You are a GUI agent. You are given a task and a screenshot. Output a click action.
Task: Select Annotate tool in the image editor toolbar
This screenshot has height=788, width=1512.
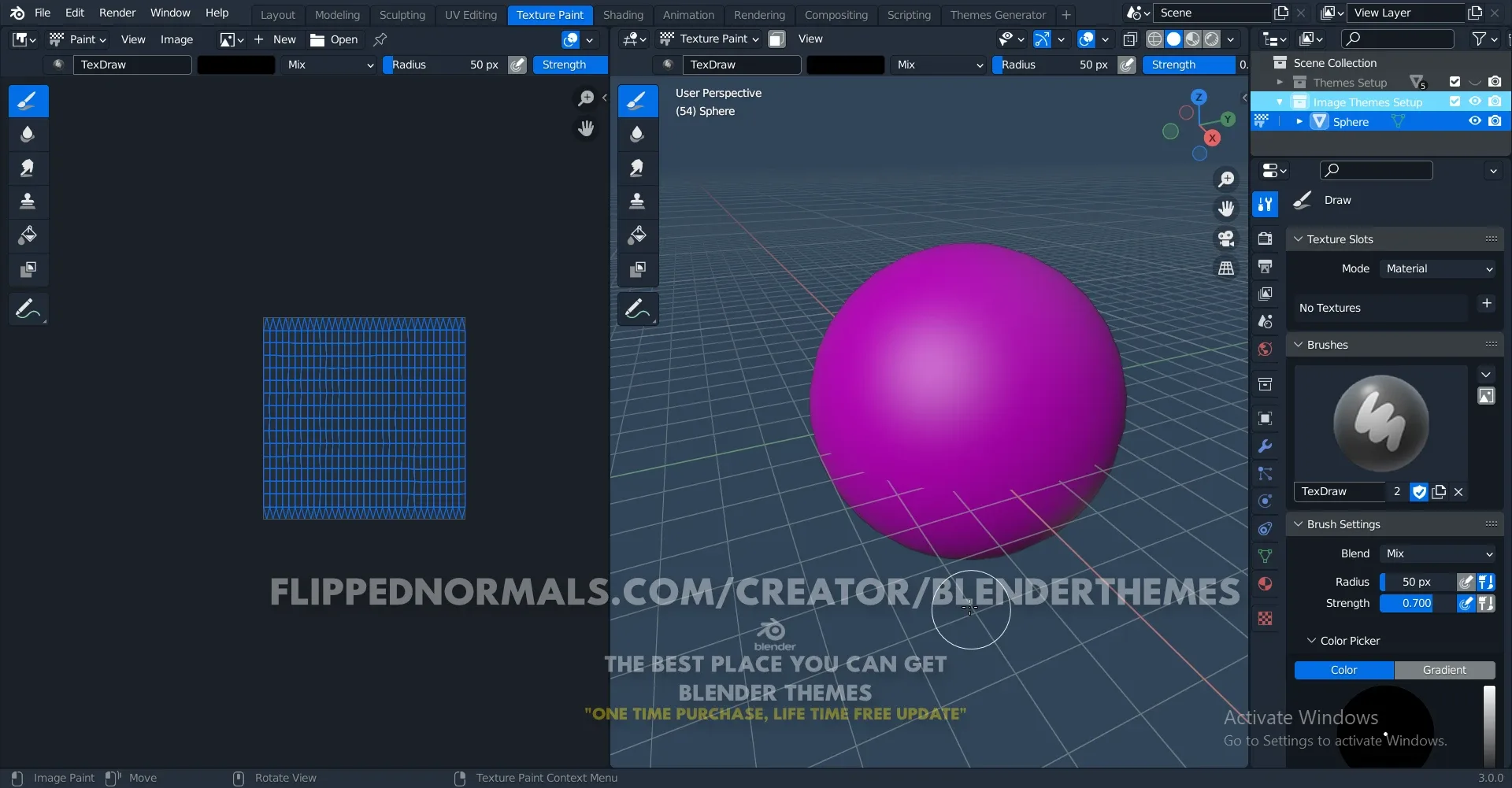pos(28,309)
